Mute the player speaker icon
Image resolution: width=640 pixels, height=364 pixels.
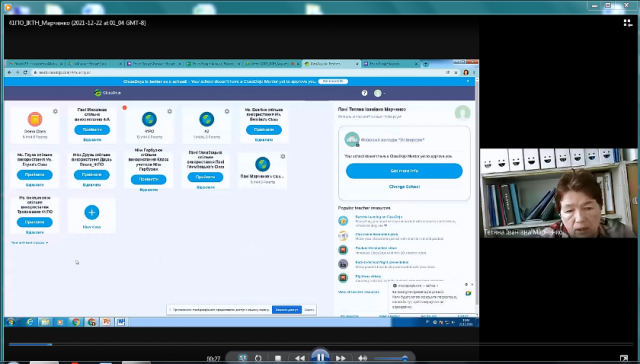[362, 358]
